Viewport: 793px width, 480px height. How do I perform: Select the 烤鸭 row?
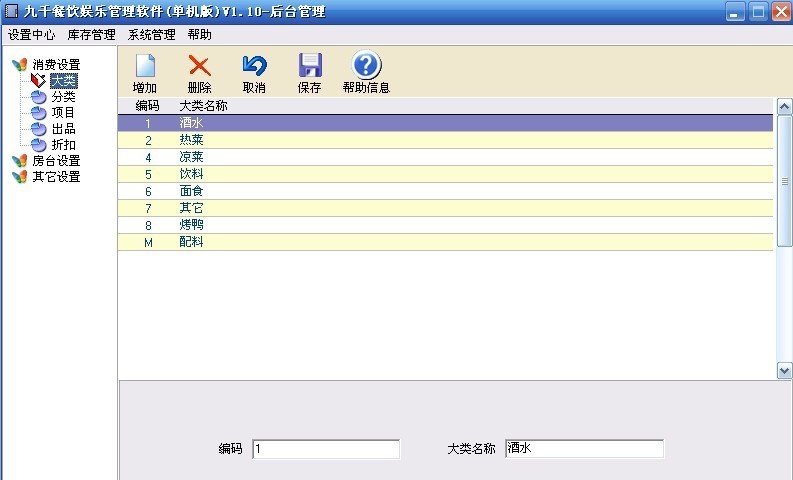(445, 225)
